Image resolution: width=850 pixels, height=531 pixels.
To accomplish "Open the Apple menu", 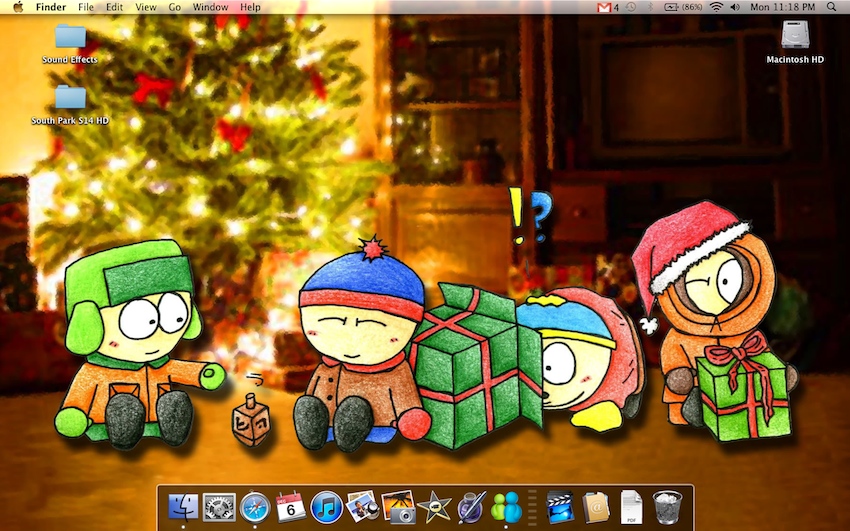I will (18, 7).
